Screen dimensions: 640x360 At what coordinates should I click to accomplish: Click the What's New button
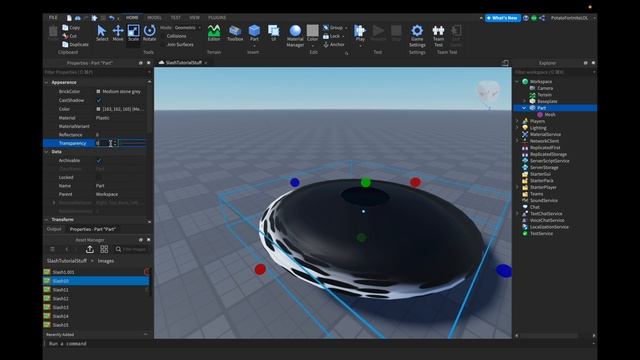coord(502,18)
